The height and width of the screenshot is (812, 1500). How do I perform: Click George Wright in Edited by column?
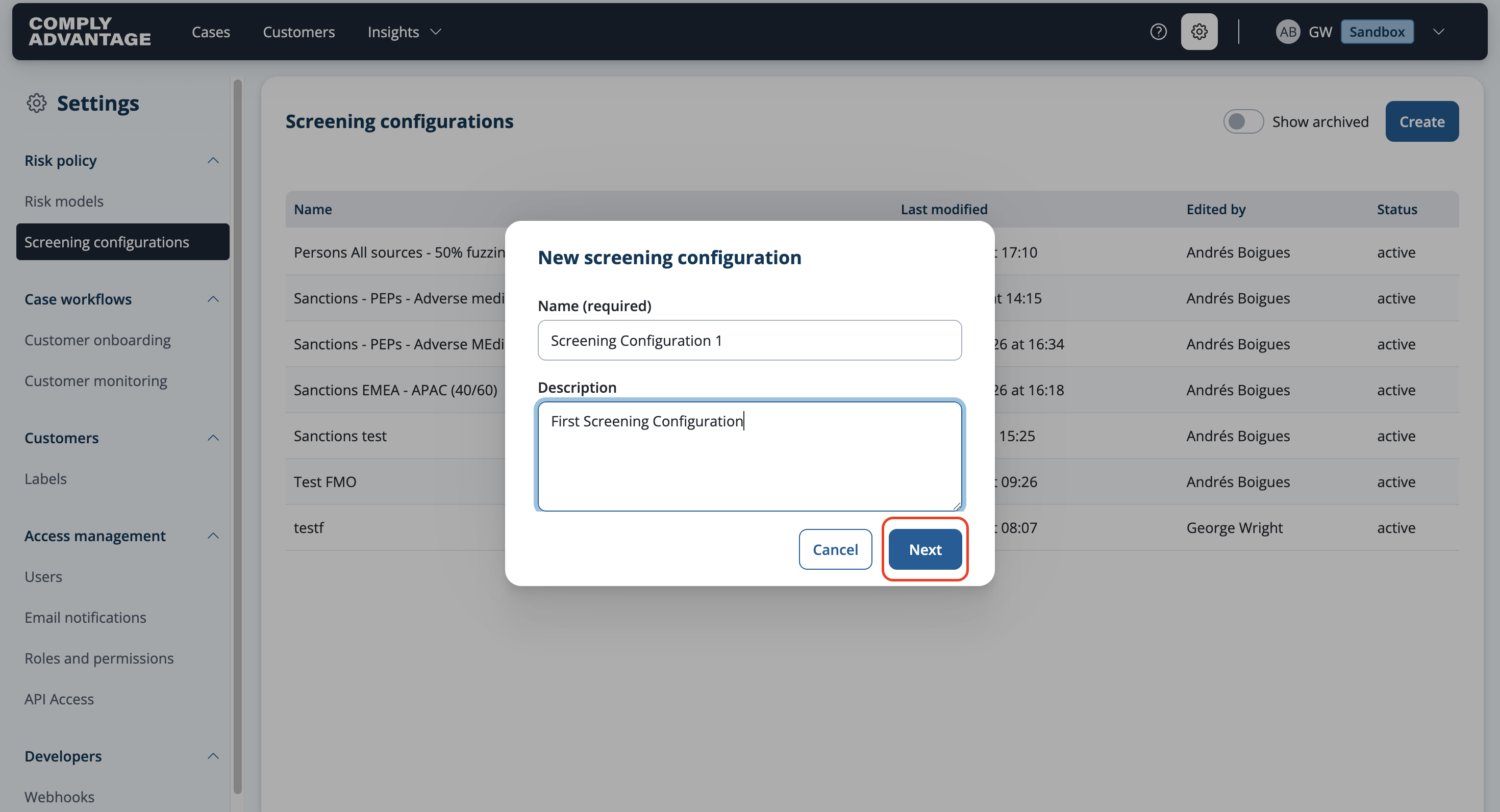coord(1235,527)
